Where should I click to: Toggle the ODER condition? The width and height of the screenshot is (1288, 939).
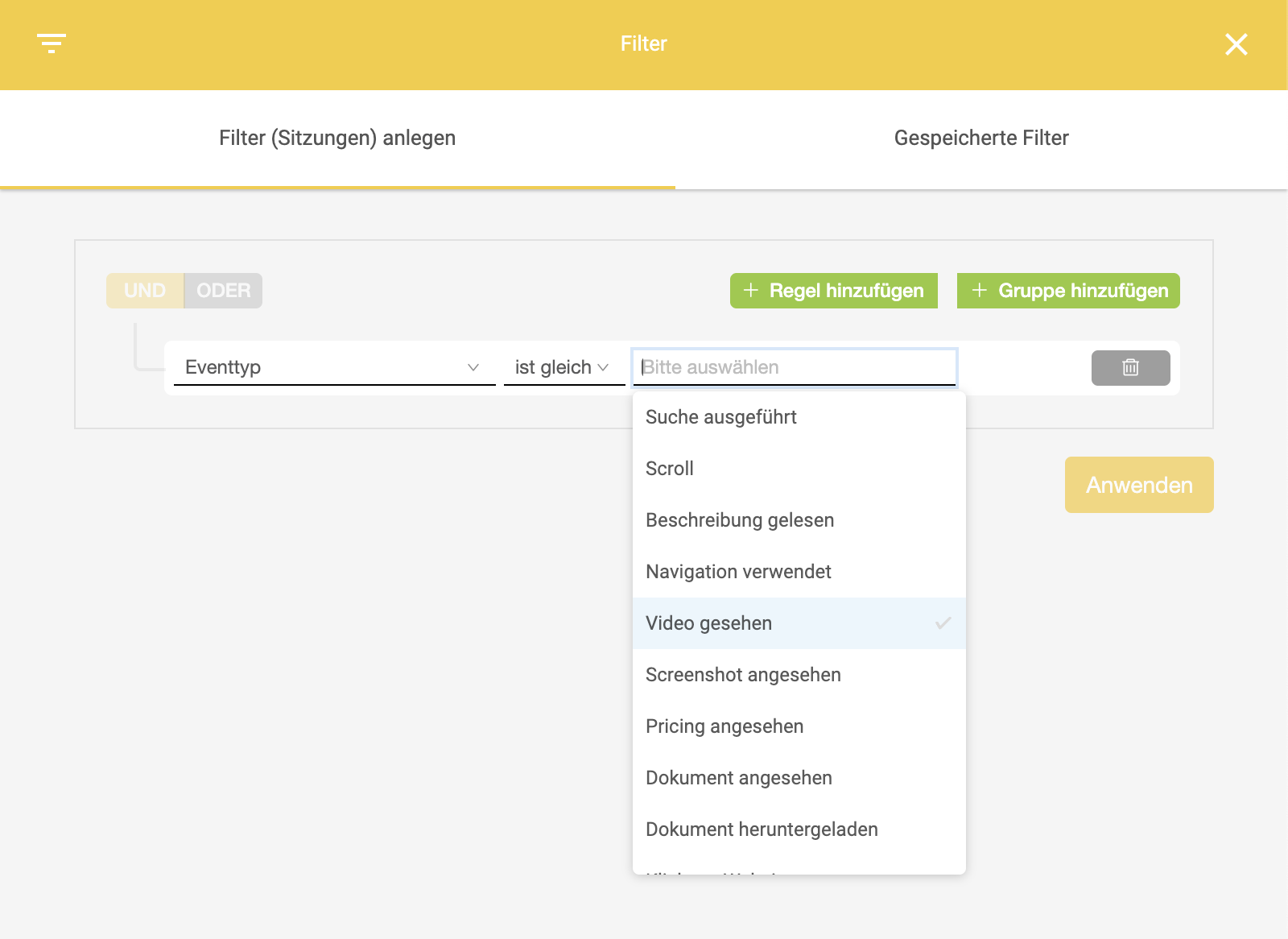(x=223, y=291)
